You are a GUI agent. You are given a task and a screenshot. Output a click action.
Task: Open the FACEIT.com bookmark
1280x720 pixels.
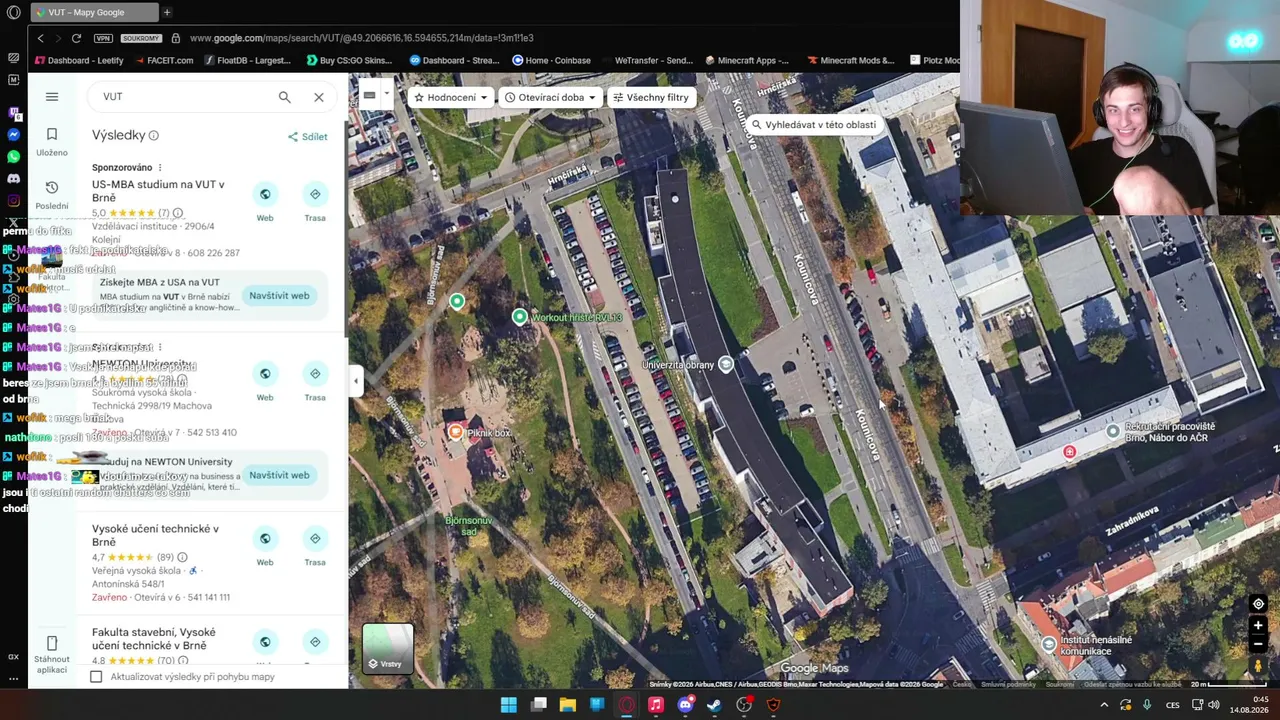[x=163, y=60]
